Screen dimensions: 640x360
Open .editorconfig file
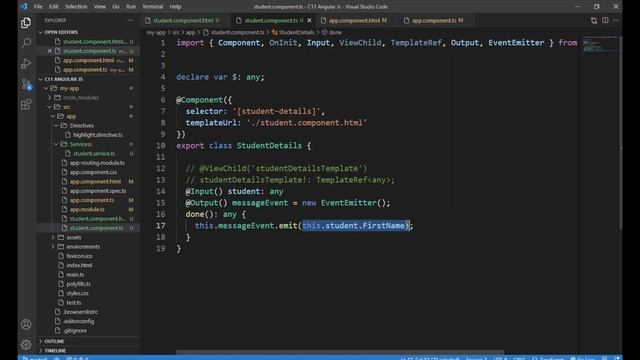point(79,321)
